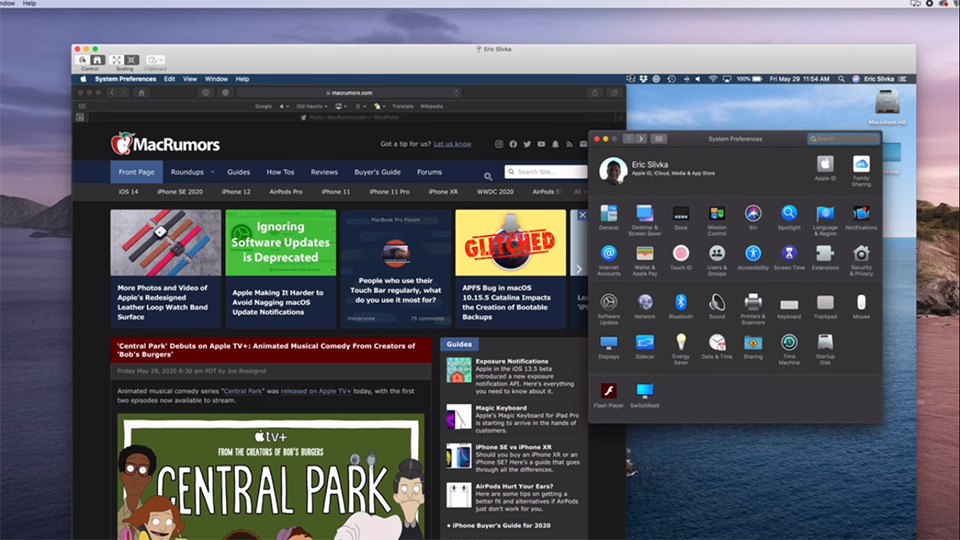
Task: Open Bluetooth preferences
Action: click(681, 306)
